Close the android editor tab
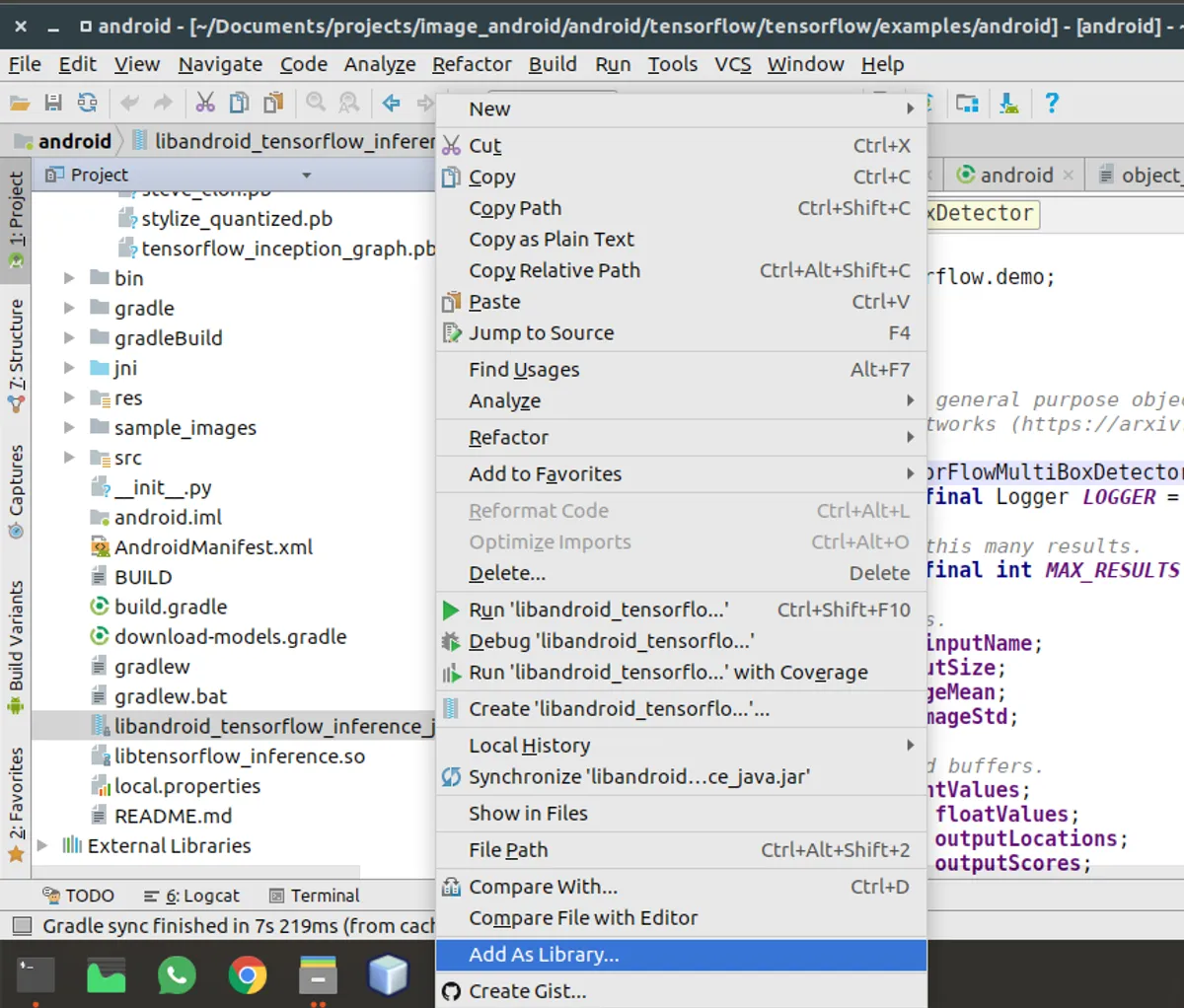The width and height of the screenshot is (1184, 1008). tap(1068, 176)
